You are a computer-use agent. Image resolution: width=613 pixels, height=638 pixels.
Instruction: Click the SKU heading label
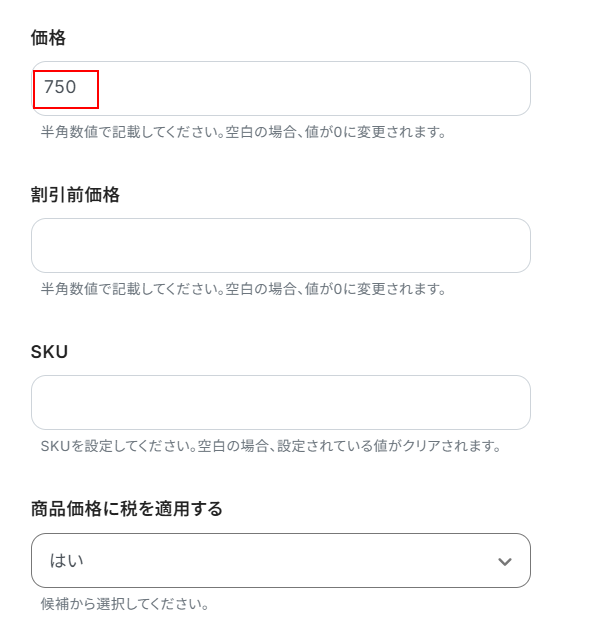49,352
